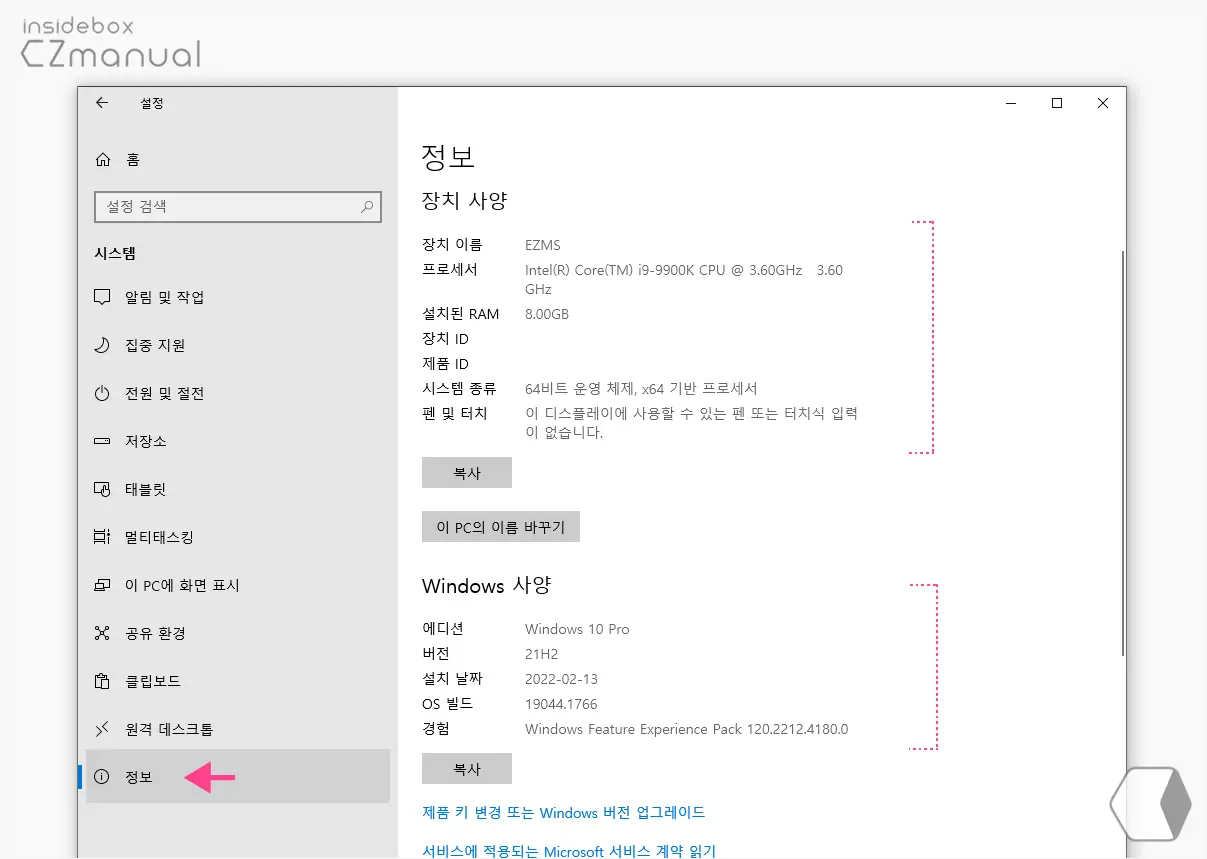Click the edition value Windows 10 Pro
Screen dimensions: 1207x859
(577, 629)
